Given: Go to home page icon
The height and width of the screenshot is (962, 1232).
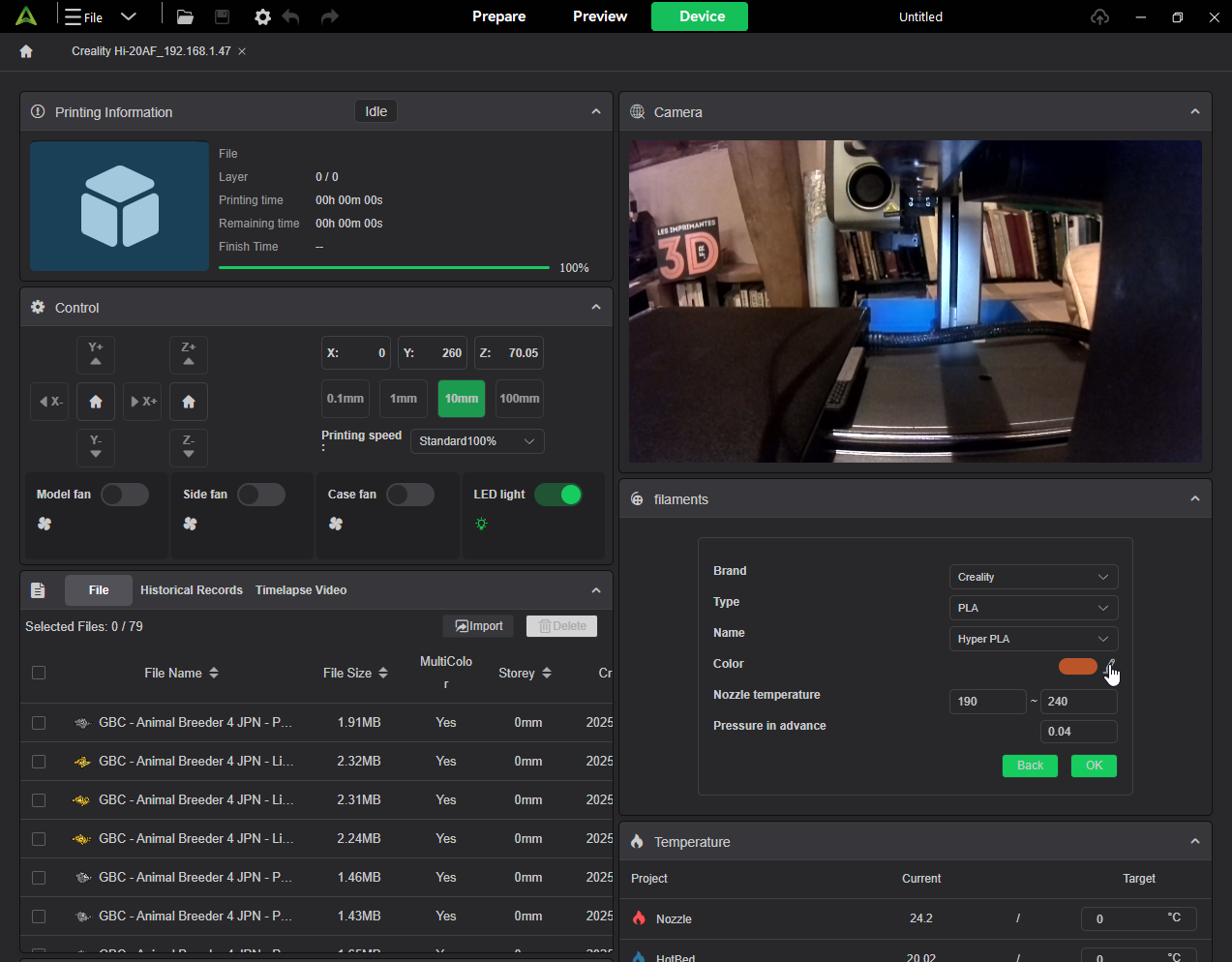Looking at the screenshot, I should [x=26, y=51].
